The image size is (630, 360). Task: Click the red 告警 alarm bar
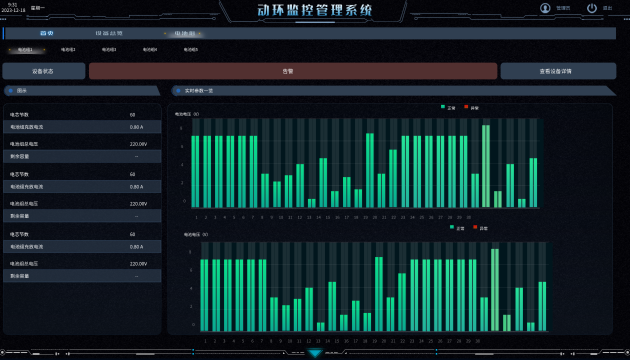click(293, 71)
